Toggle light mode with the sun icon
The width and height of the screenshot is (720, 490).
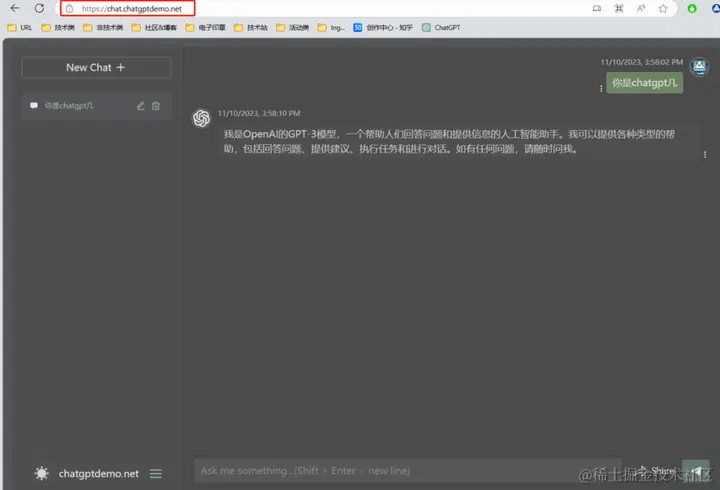[41, 473]
